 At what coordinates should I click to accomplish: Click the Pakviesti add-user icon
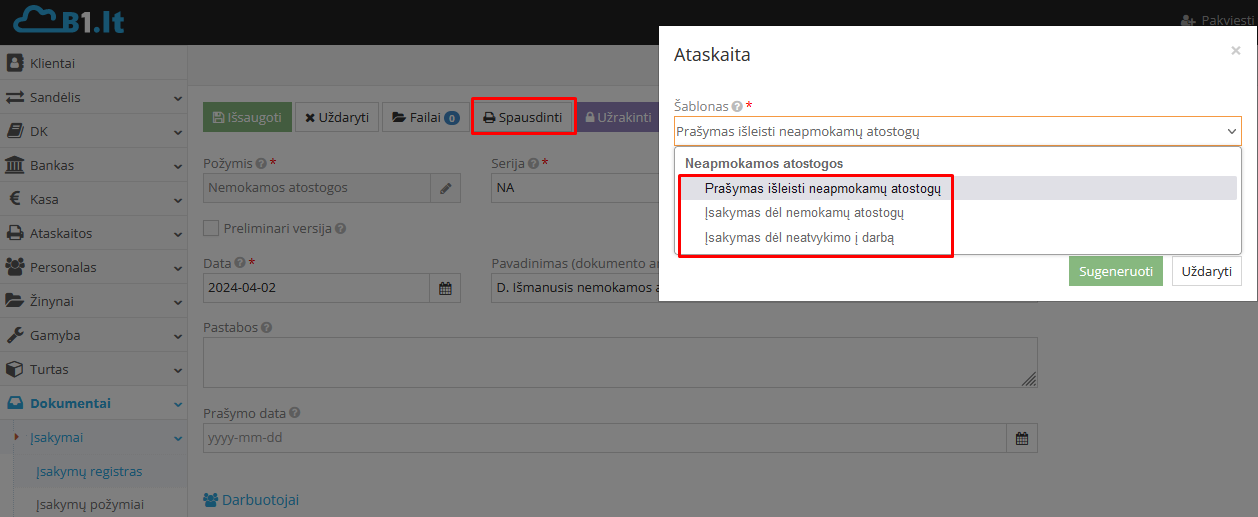[x=1188, y=20]
